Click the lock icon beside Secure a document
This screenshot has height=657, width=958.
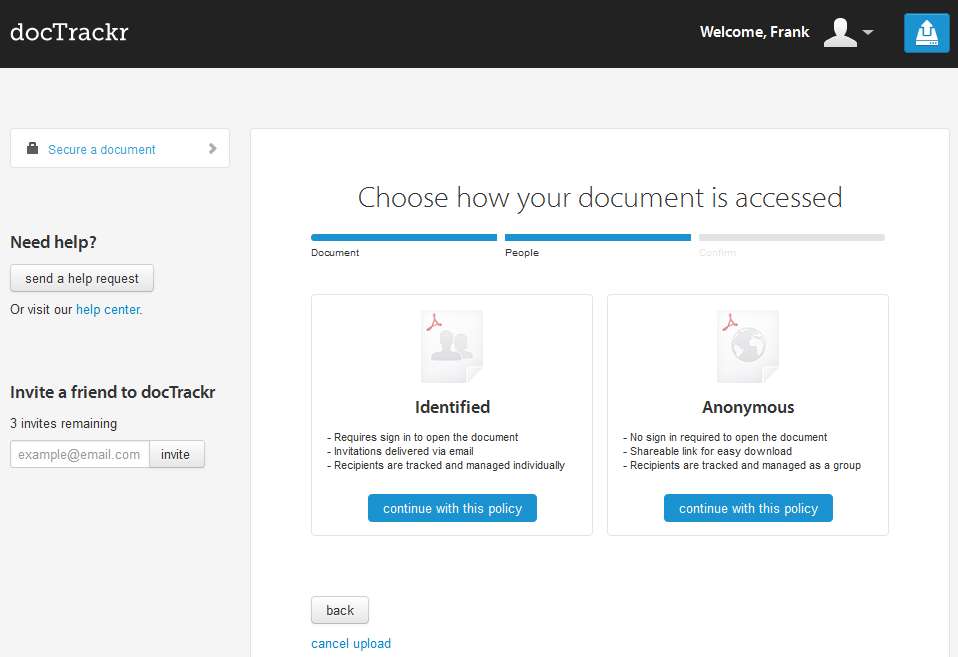click(32, 149)
